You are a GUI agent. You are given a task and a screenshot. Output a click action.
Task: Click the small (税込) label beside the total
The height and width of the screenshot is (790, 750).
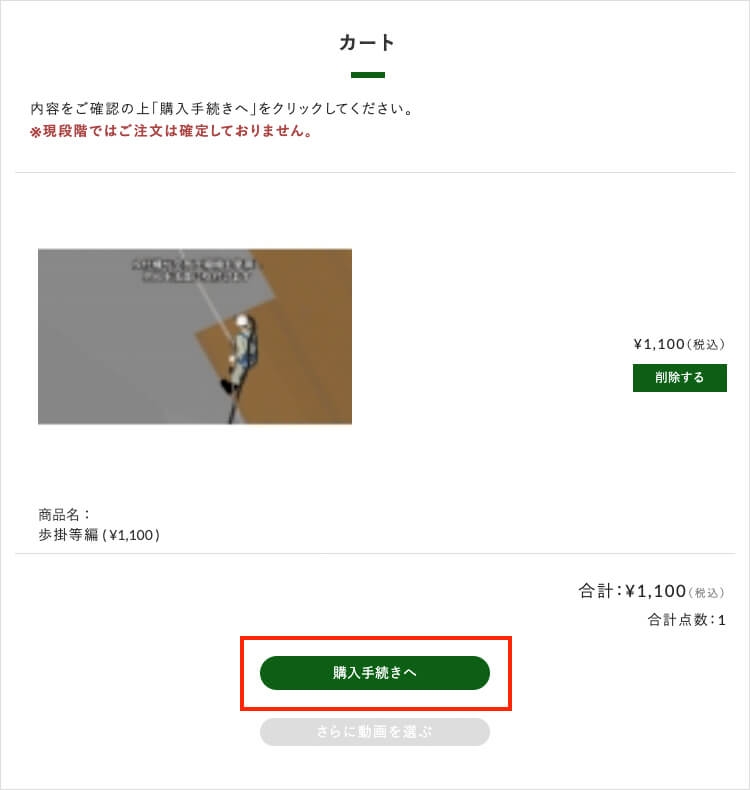point(706,592)
